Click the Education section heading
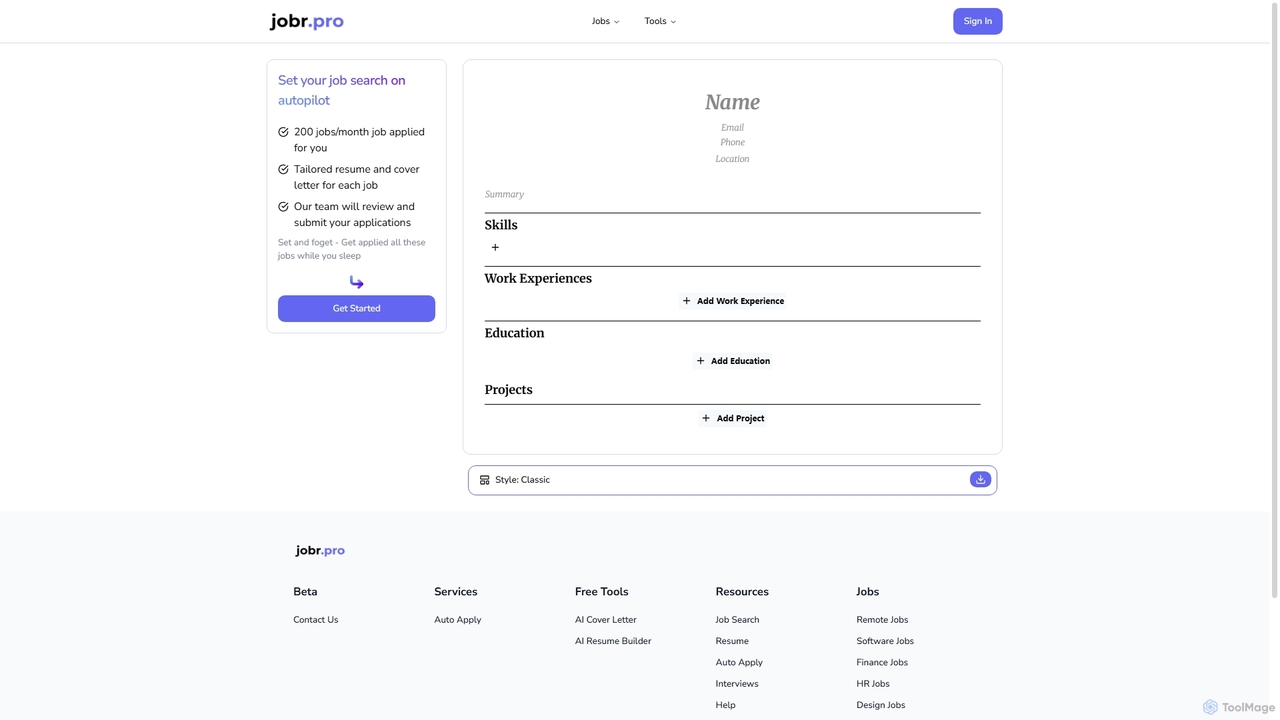This screenshot has width=1280, height=720. 514,333
